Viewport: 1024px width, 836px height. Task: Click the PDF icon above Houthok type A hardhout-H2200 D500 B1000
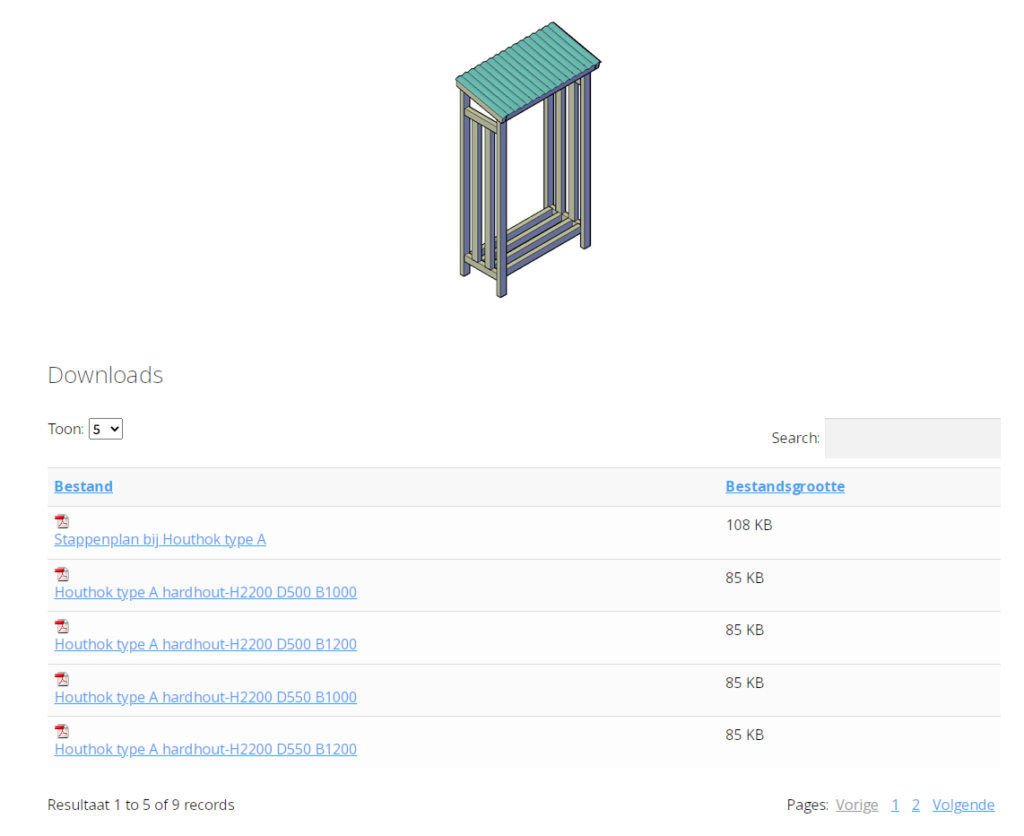[62, 573]
